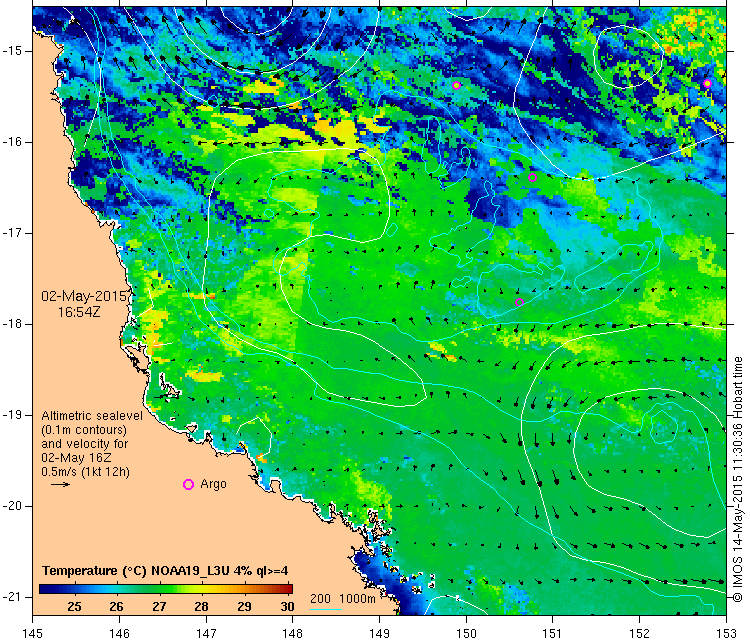This screenshot has width=750, height=640.
Task: Click longitude axis label 146
Action: coord(119,633)
